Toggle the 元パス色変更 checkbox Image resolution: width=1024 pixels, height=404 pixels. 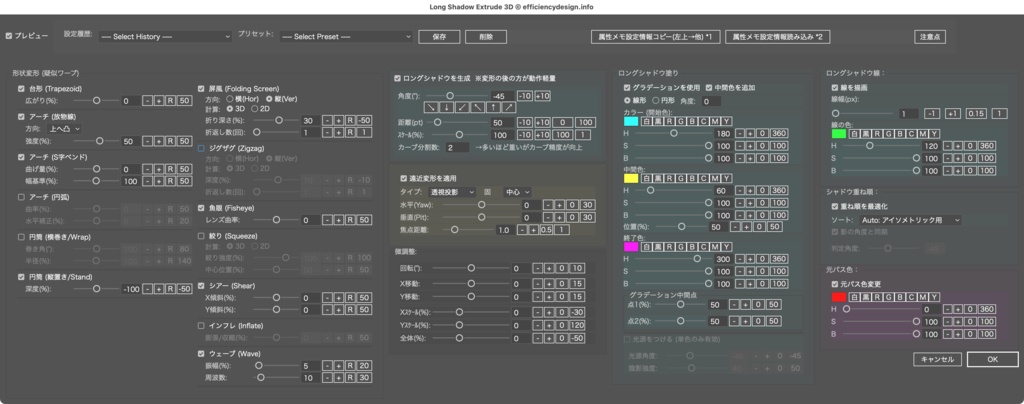835,285
